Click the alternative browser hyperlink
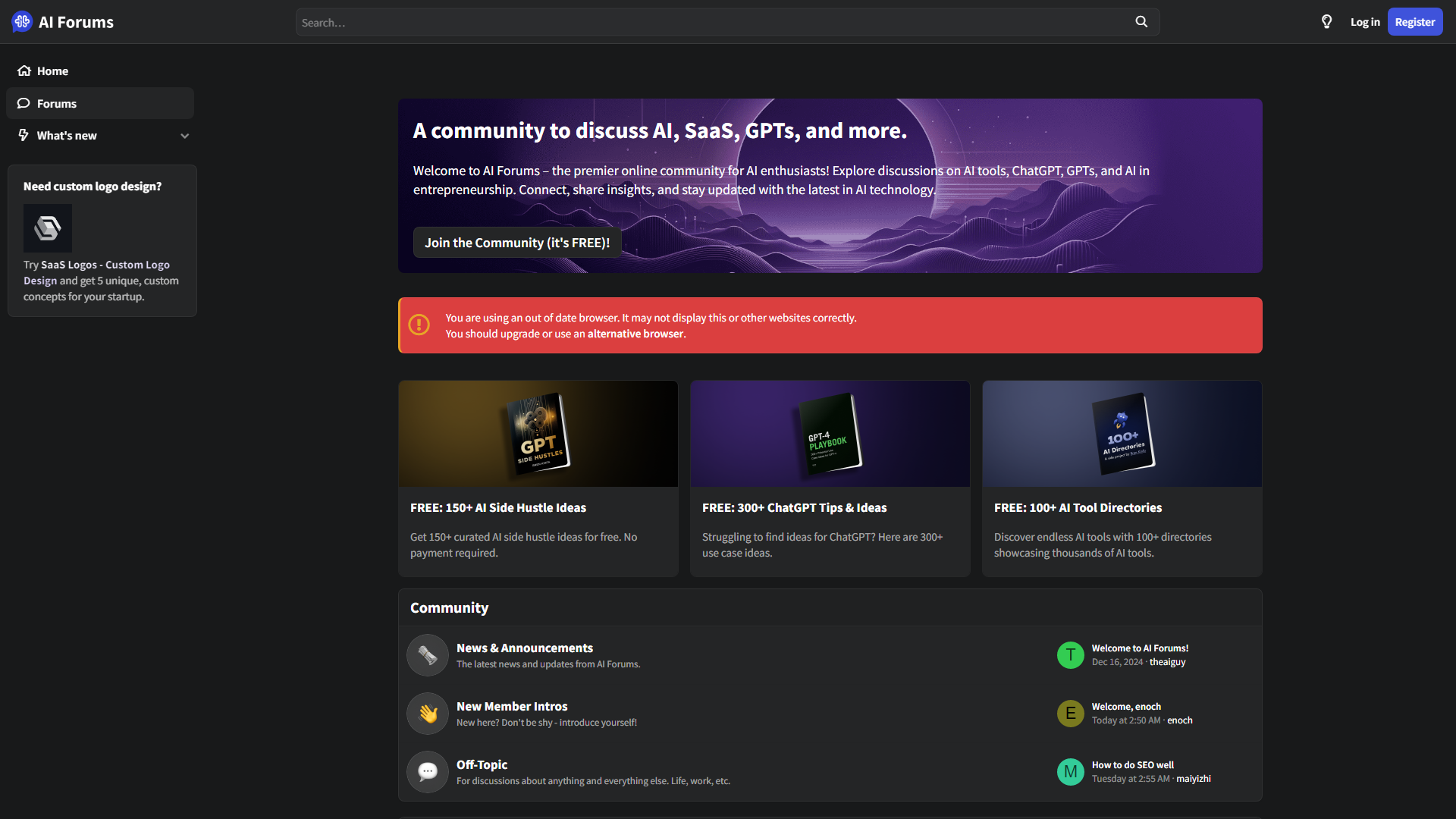Screen dimensions: 1456x819 (636, 333)
